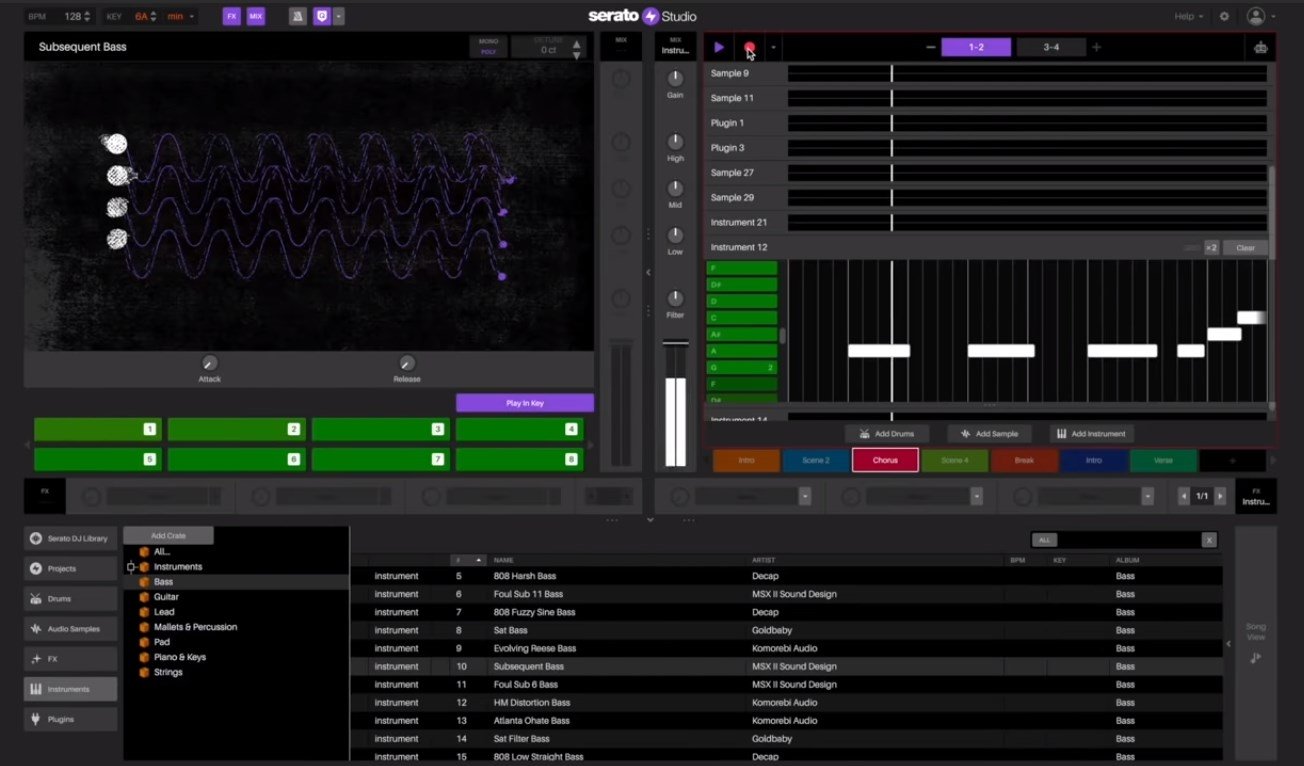Viewport: 1304px width, 766px height.
Task: Switch to Song View
Action: pos(1256,642)
